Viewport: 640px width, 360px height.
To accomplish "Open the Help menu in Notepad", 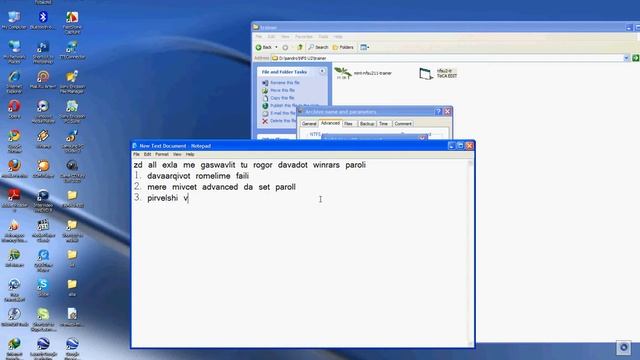I will coord(190,154).
